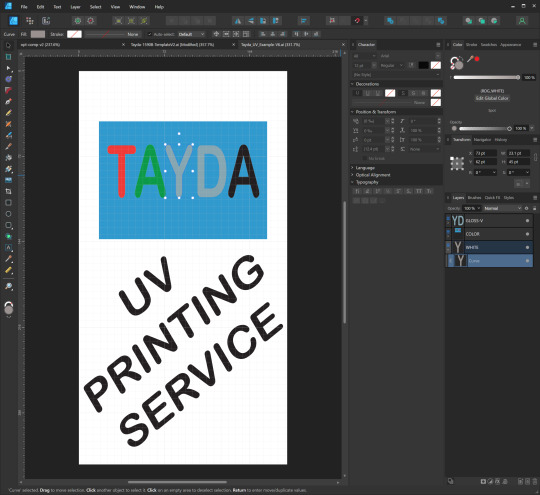Collapse the Position & Transform section
The height and width of the screenshot is (495, 540).
(352, 112)
